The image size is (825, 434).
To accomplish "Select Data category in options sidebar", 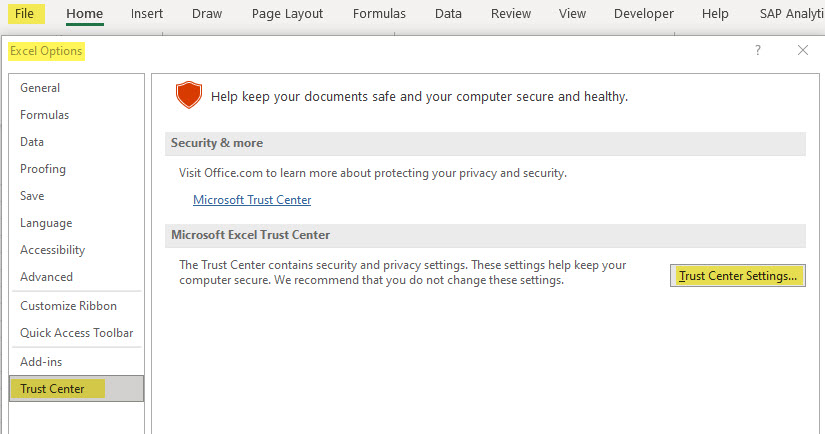I will (x=77, y=142).
